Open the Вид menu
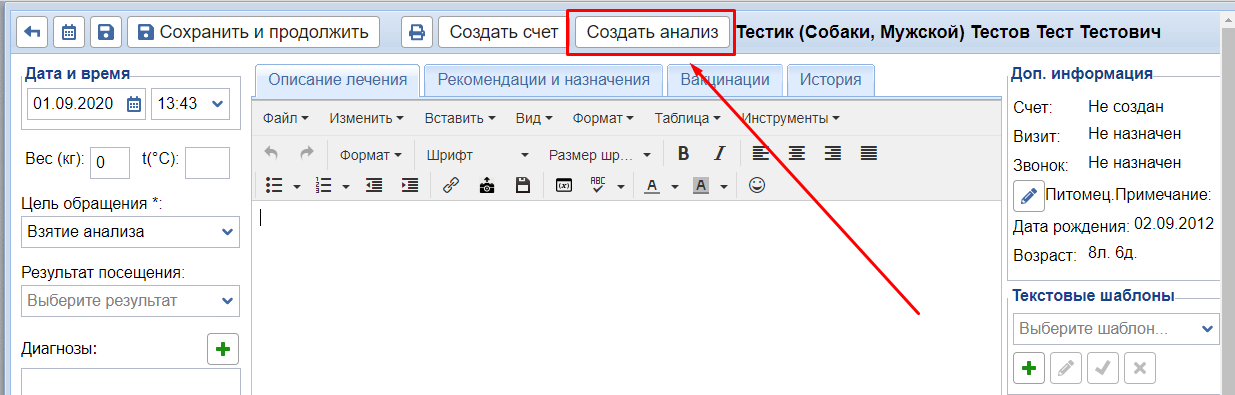Image resolution: width=1235 pixels, height=395 pixels. pyautogui.click(x=534, y=118)
